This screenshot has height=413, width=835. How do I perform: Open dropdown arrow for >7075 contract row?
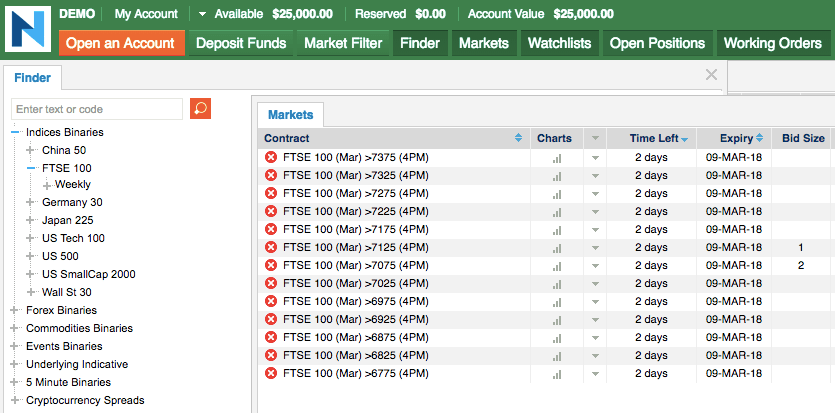[x=595, y=266]
